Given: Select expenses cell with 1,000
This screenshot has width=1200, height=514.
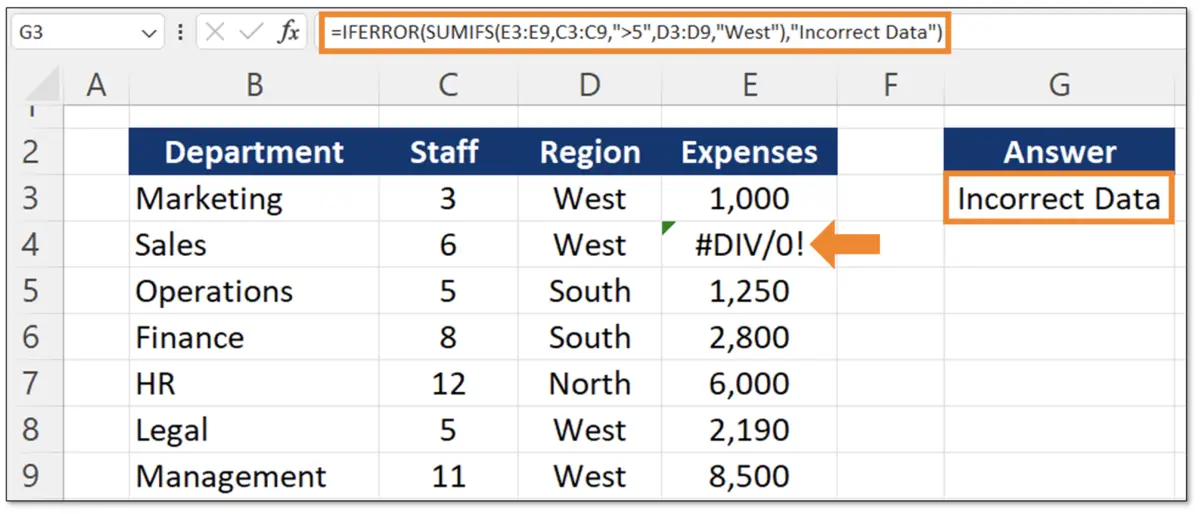Looking at the screenshot, I should point(750,198).
